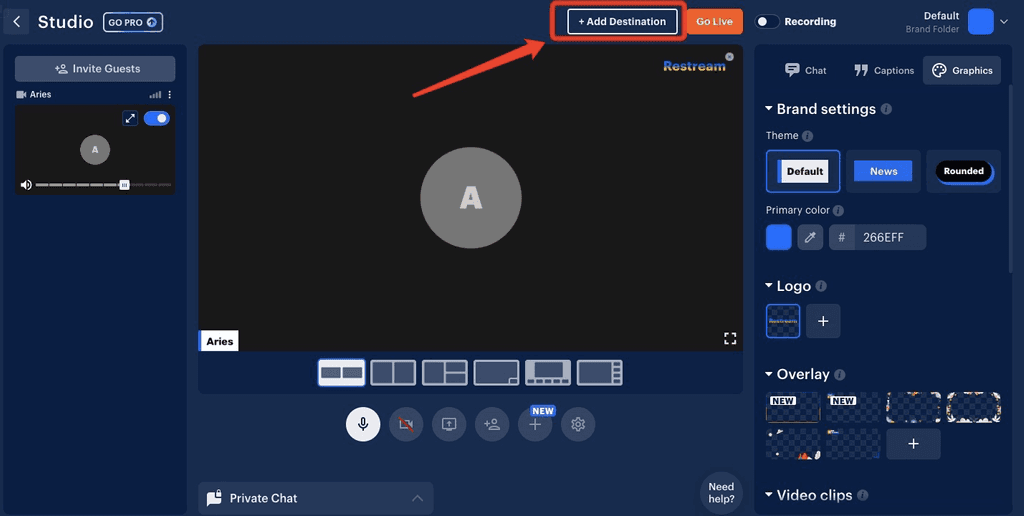The height and width of the screenshot is (516, 1024).
Task: Switch to the Chat tab
Action: pyautogui.click(x=806, y=70)
